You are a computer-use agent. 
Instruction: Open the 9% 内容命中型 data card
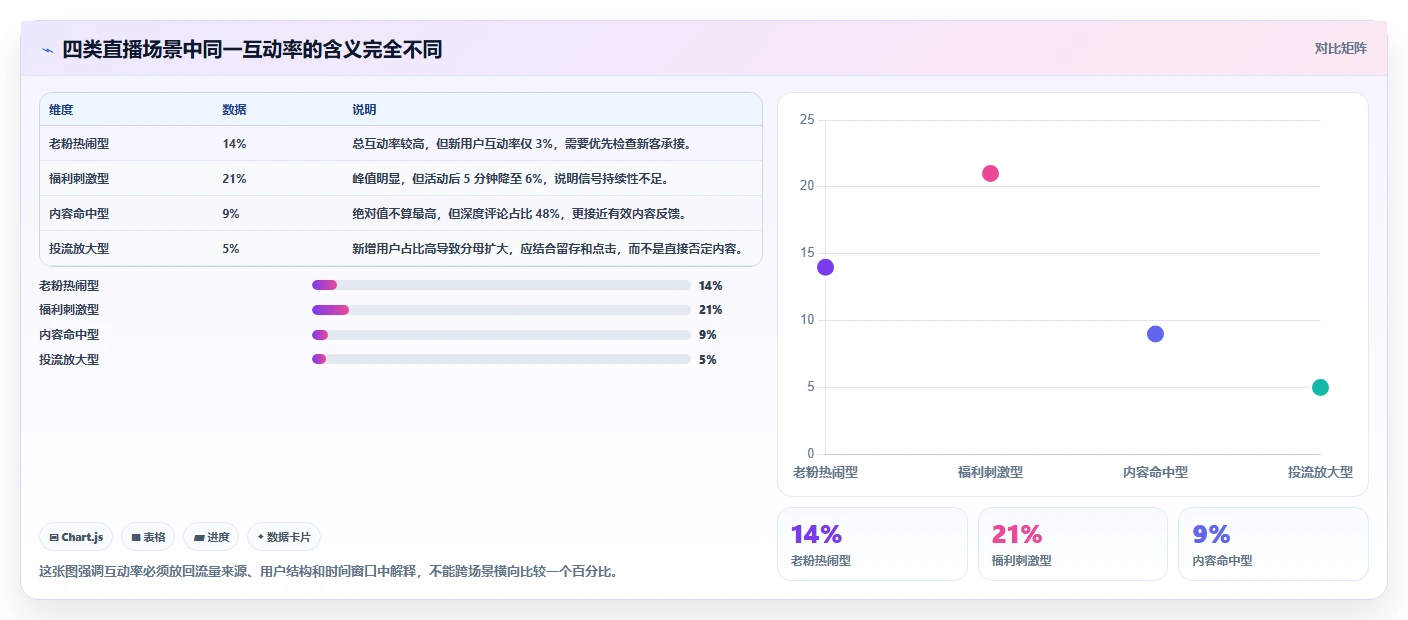coord(1273,544)
